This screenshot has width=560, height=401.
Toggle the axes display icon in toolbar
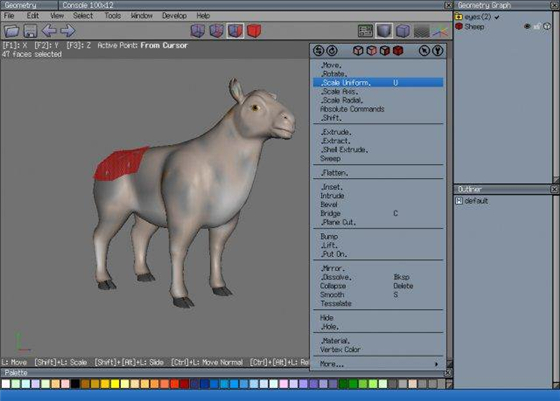pos(440,31)
